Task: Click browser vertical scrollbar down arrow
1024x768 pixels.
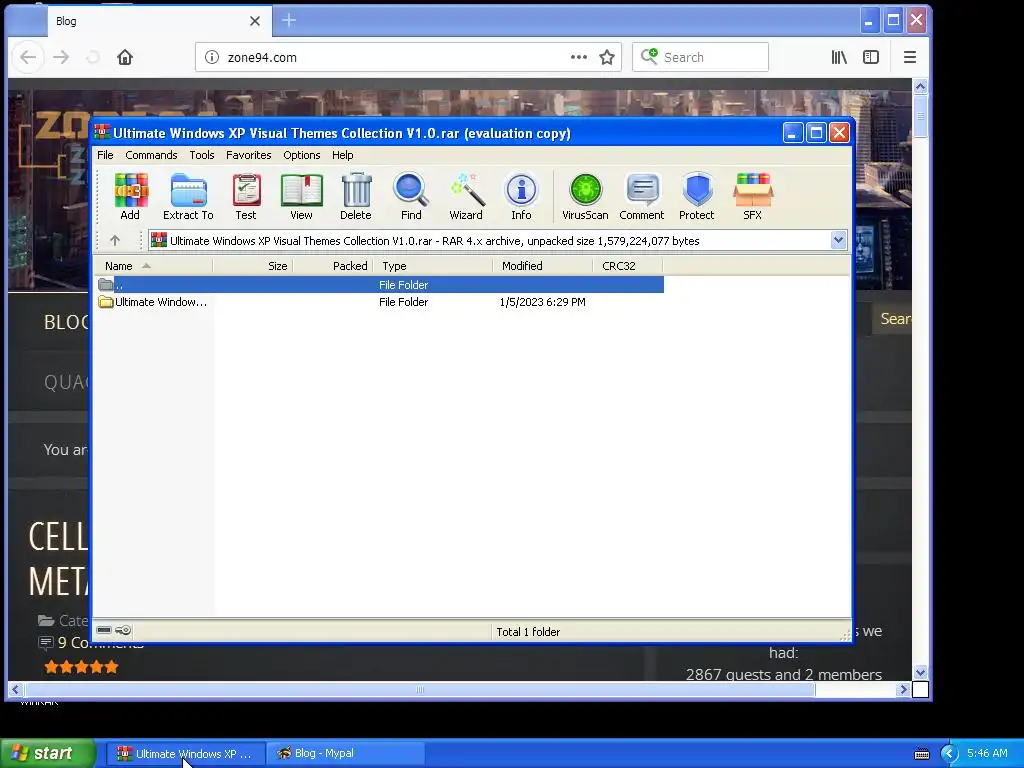Action: pos(920,672)
